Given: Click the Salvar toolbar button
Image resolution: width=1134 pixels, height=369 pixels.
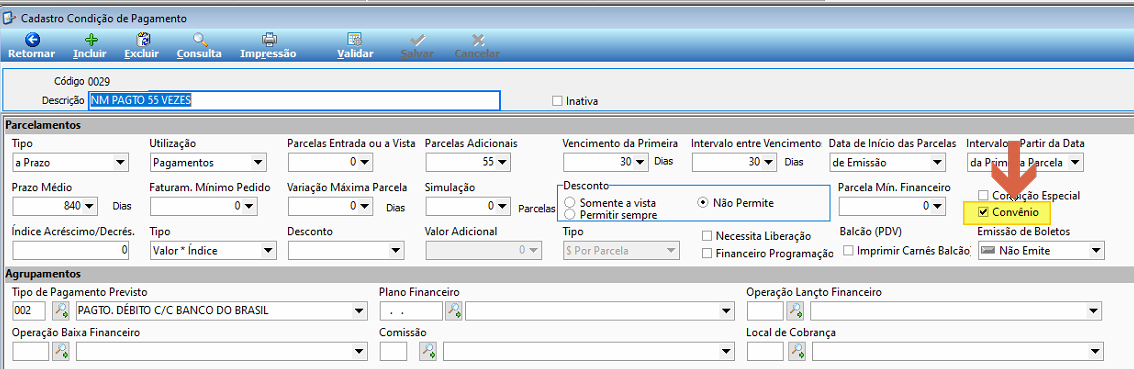Looking at the screenshot, I should tap(417, 47).
